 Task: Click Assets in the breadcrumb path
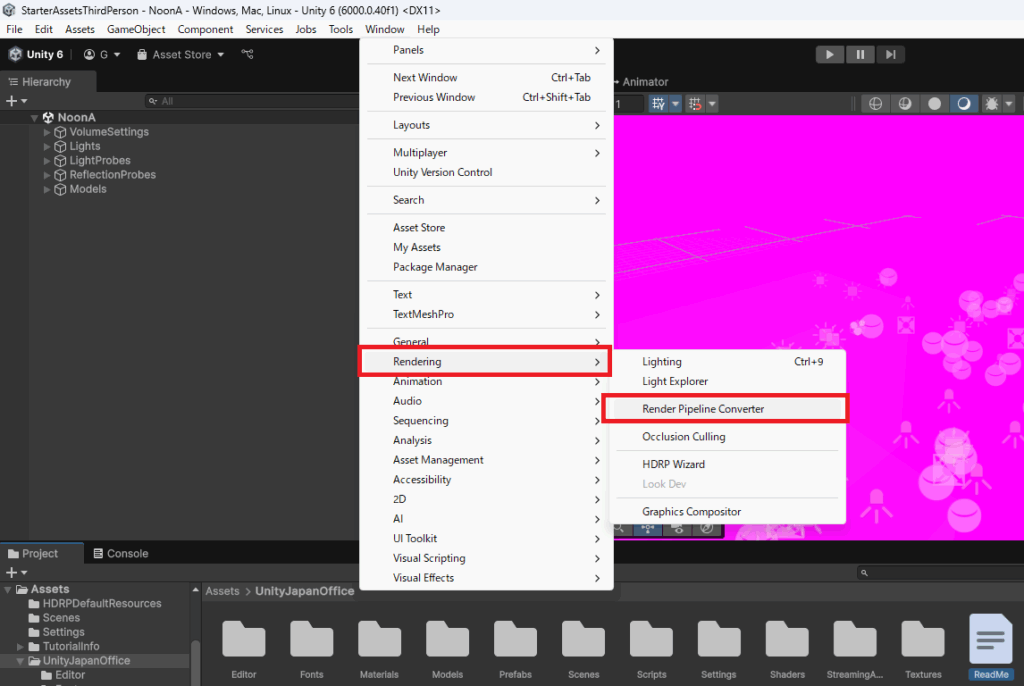223,591
